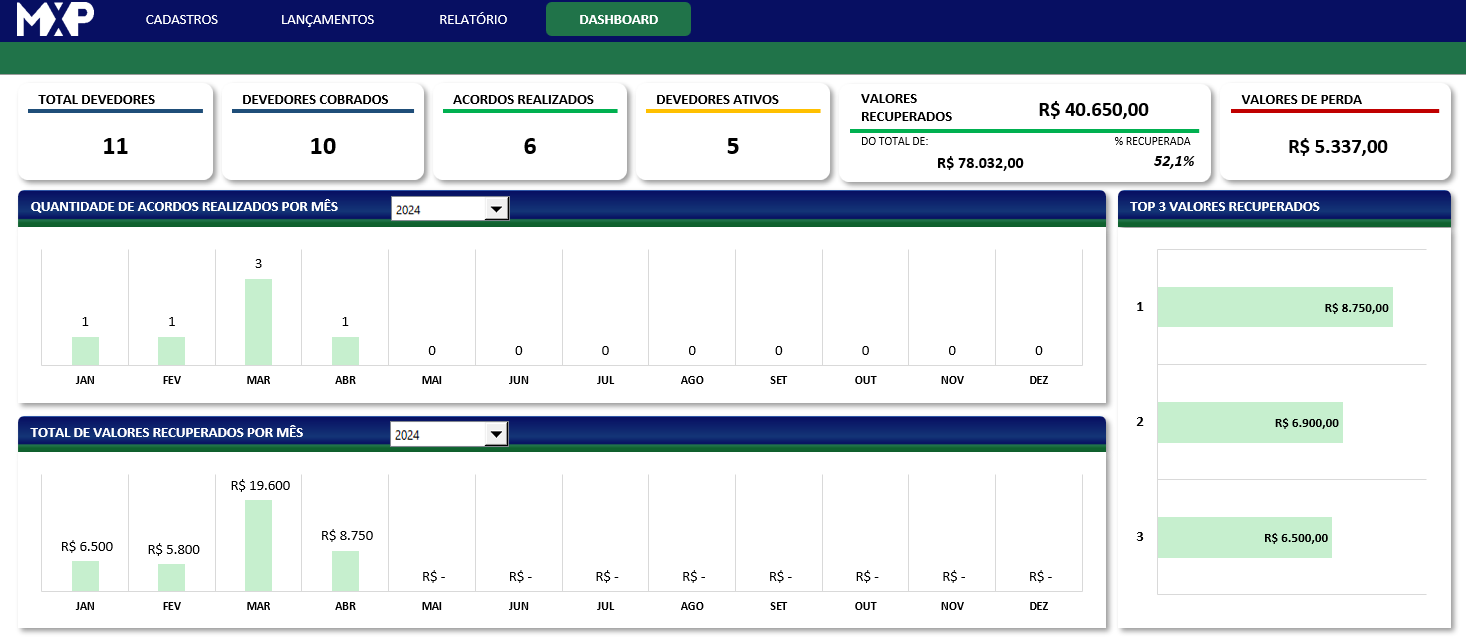Click the 2024 year field in valores recuperados chart

(x=437, y=435)
